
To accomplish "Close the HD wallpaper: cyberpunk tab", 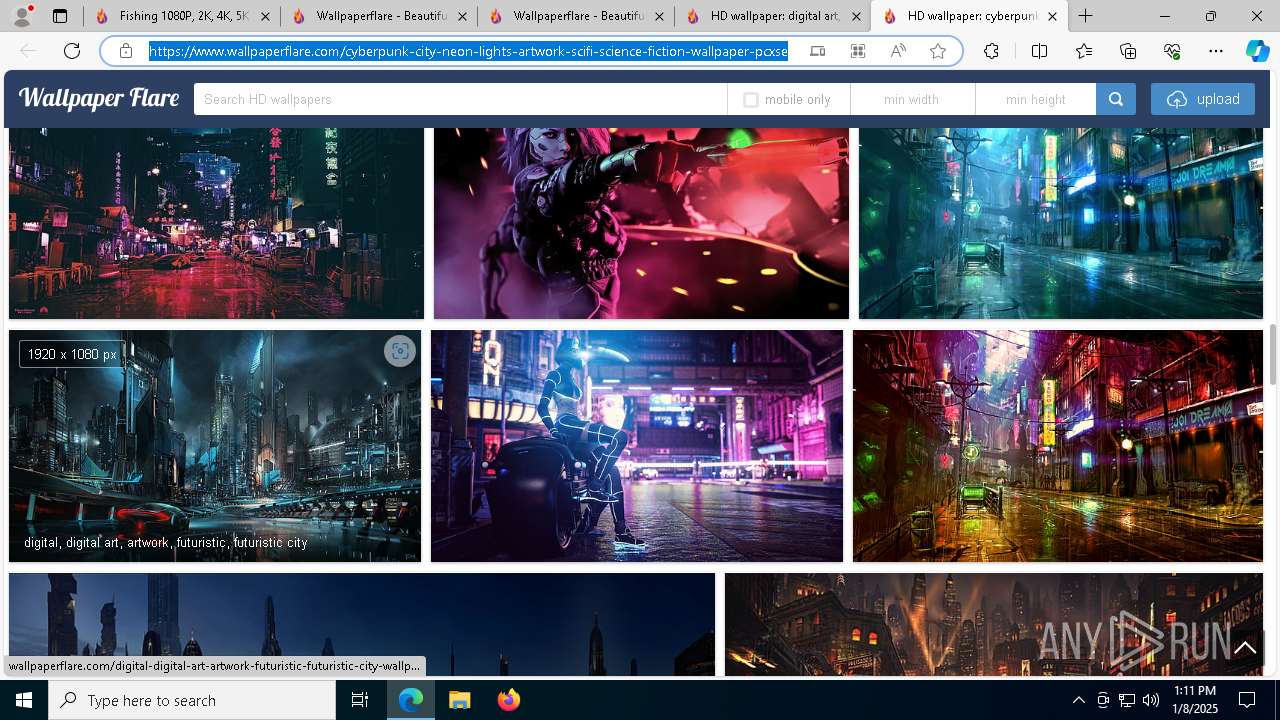I will (1052, 16).
